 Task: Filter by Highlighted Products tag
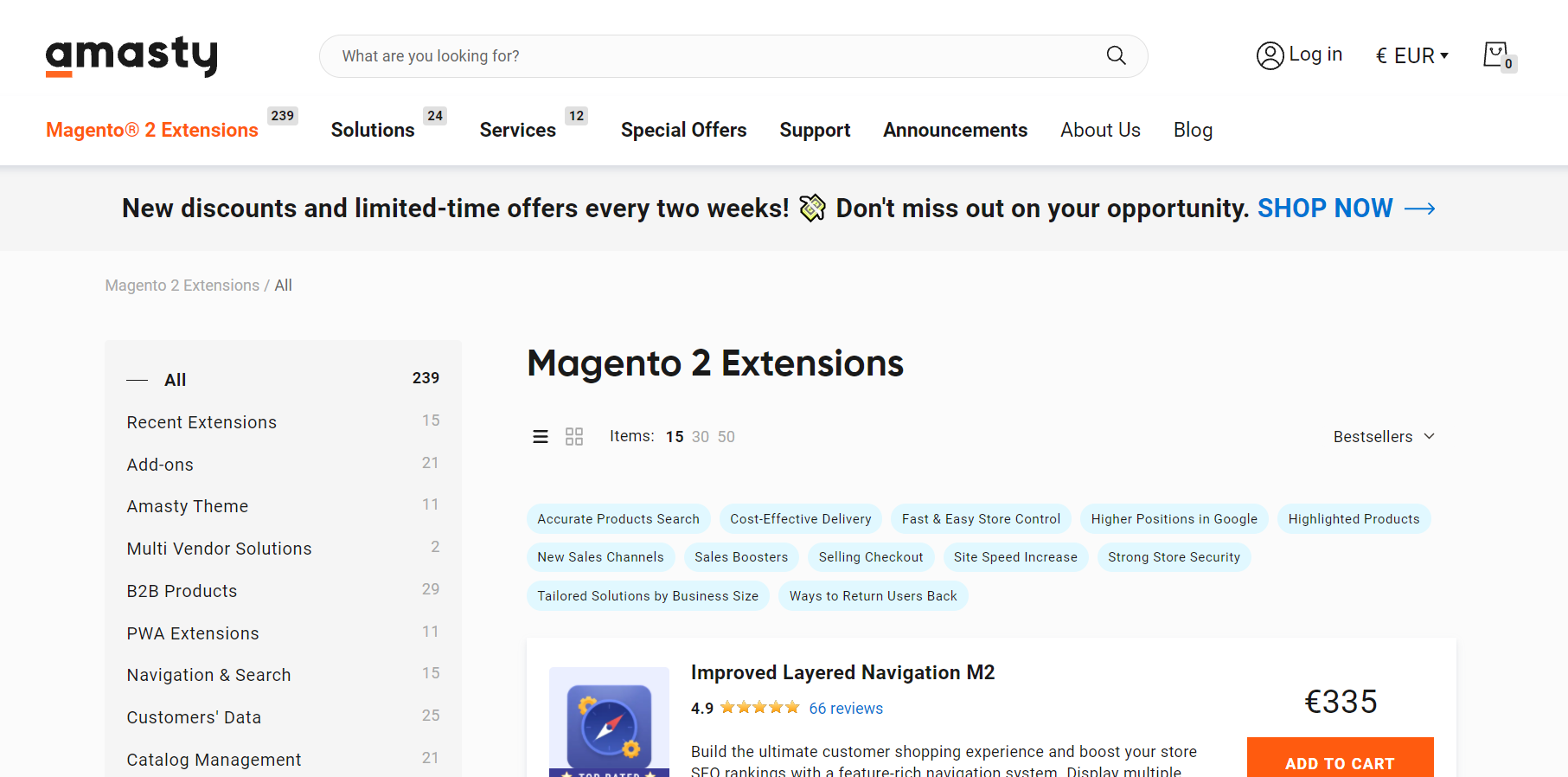(x=1354, y=519)
